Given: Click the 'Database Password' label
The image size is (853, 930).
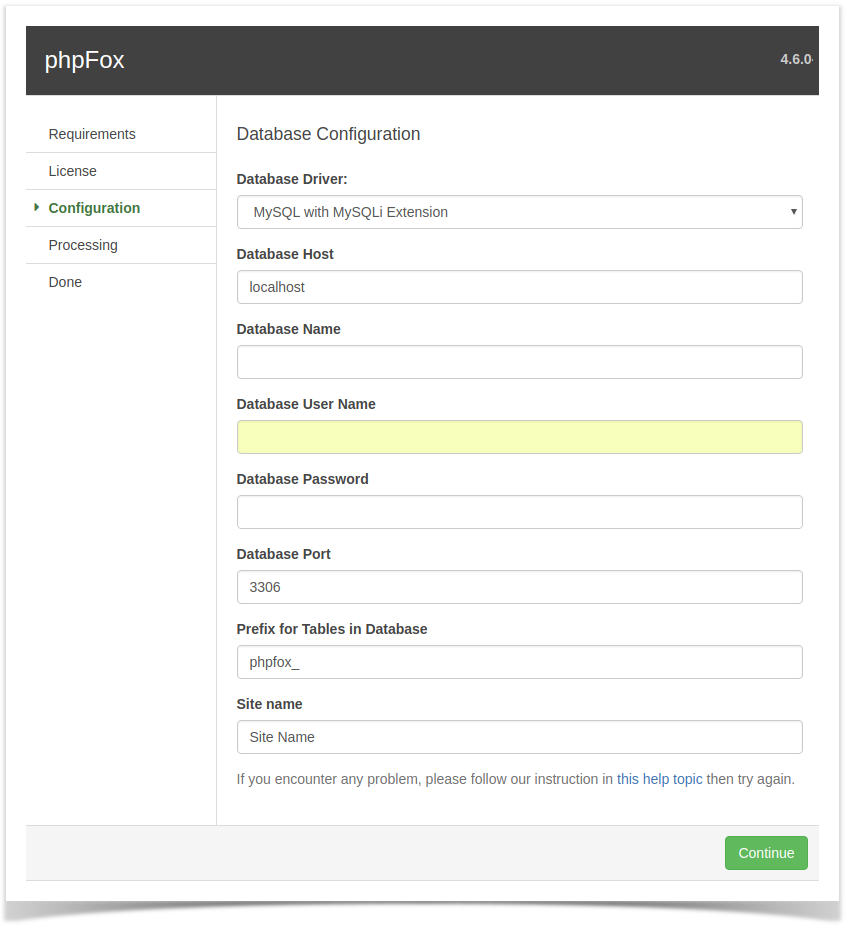Looking at the screenshot, I should pos(303,479).
